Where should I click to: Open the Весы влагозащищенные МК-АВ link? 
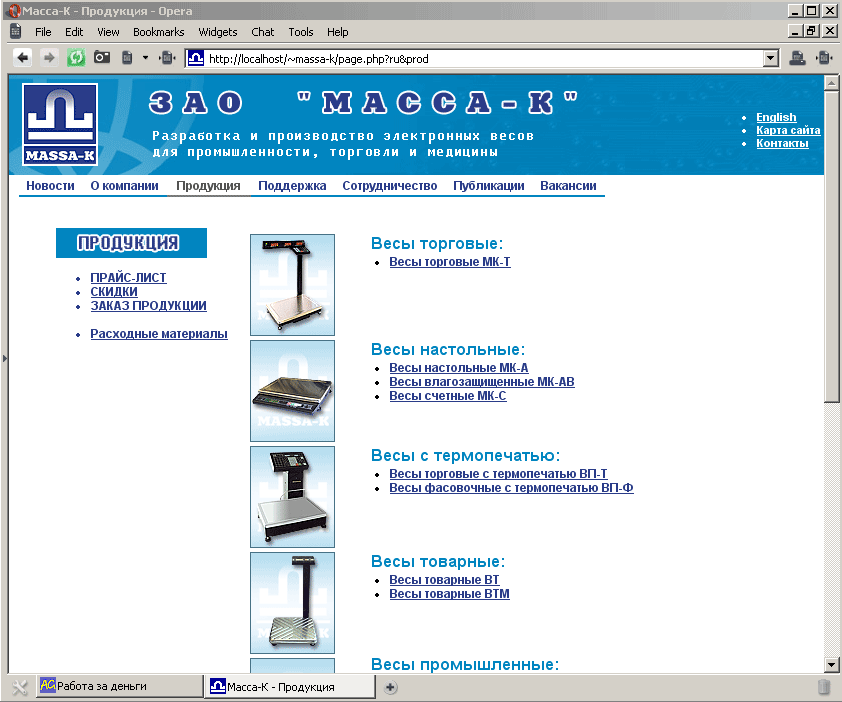click(482, 382)
